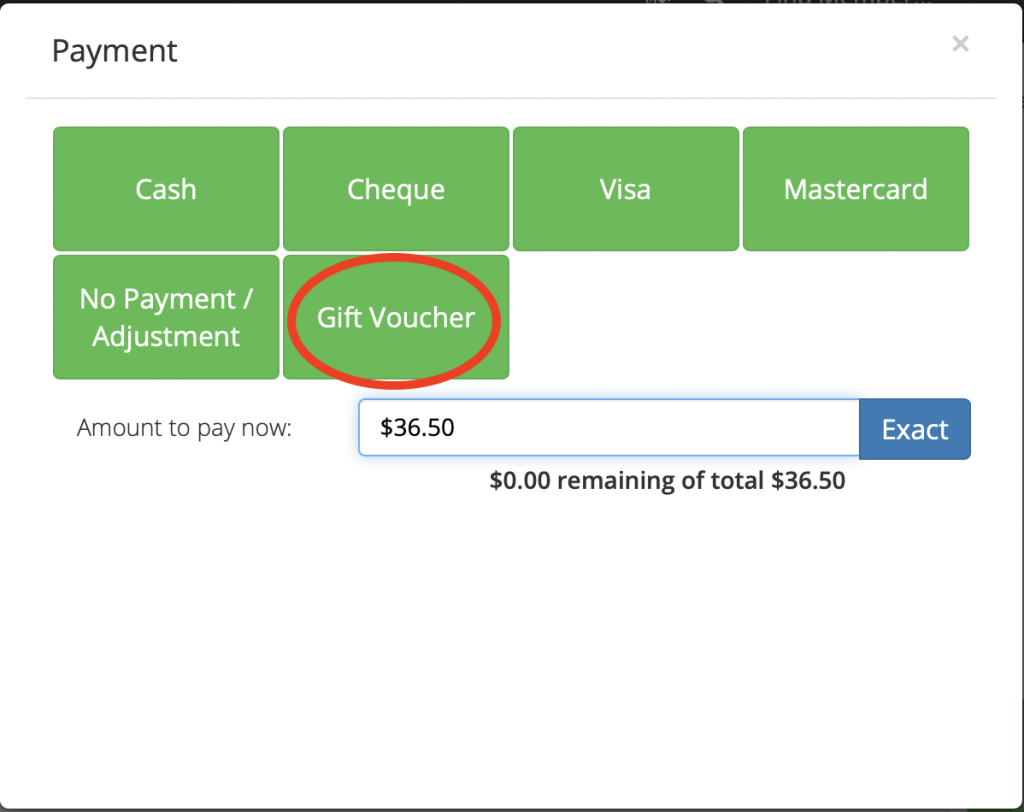
Task: Pick the Cheque tile in the top row
Action: 396,189
